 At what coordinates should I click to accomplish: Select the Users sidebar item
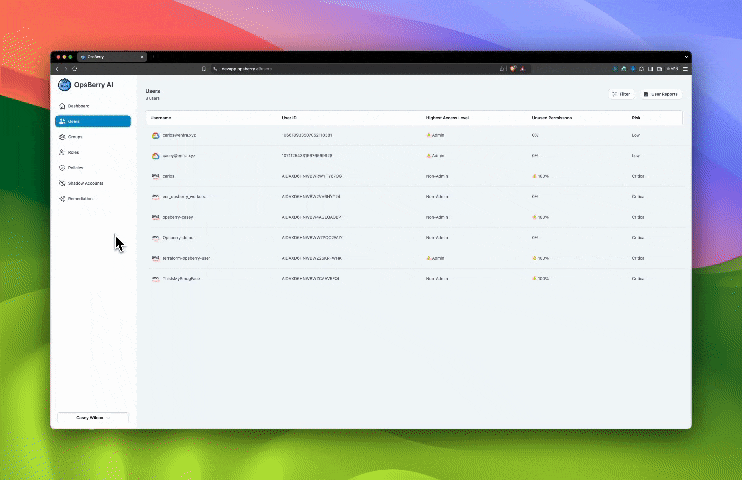point(92,121)
